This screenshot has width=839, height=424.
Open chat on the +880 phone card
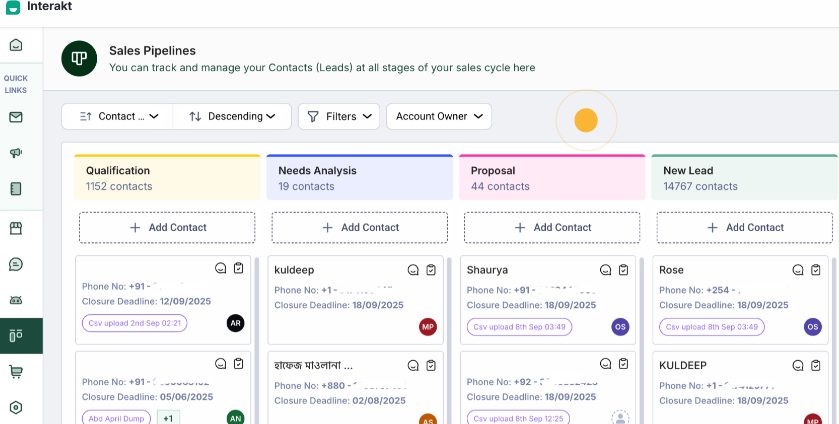pyautogui.click(x=413, y=366)
